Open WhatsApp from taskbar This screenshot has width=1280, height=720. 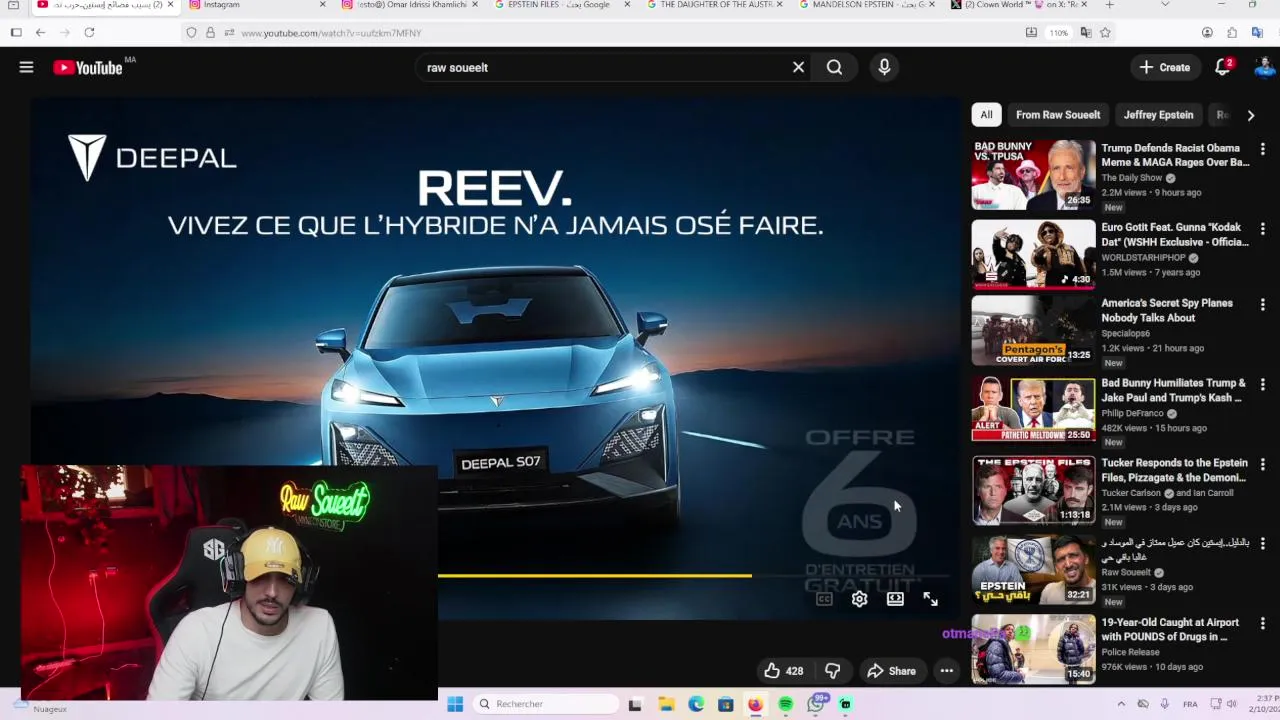click(x=816, y=704)
